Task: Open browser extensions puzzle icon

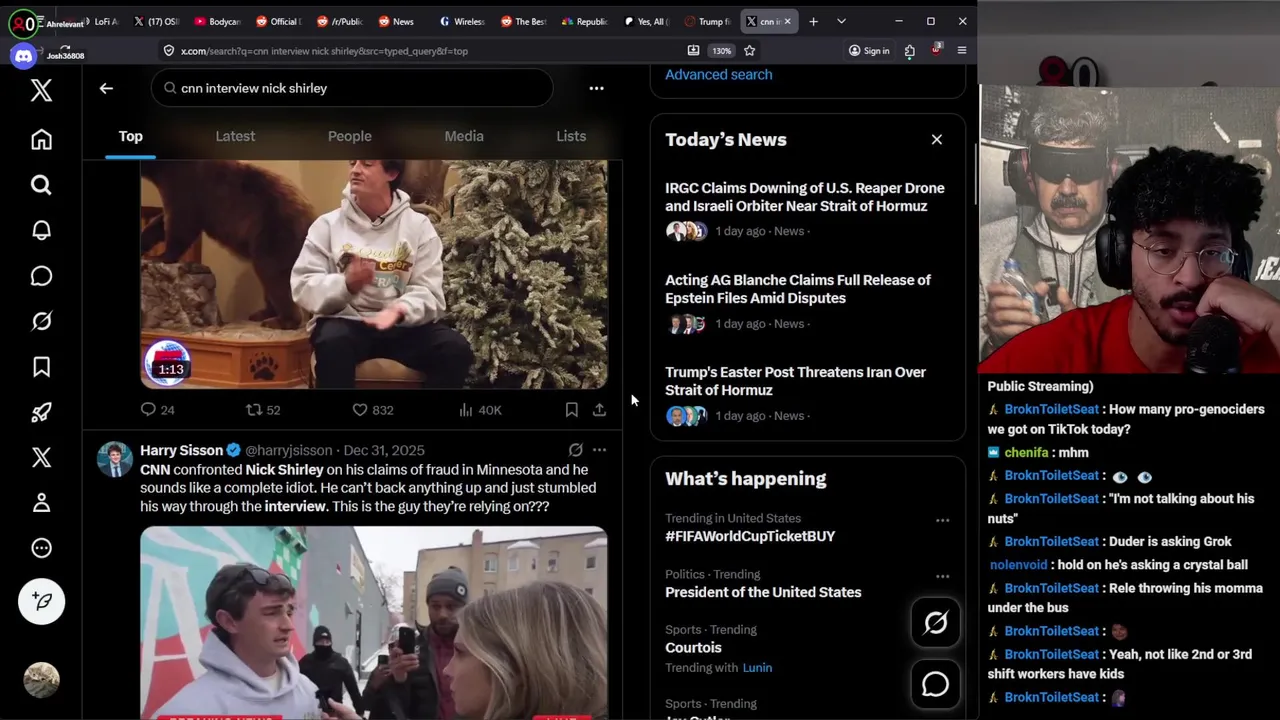Action: point(909,51)
